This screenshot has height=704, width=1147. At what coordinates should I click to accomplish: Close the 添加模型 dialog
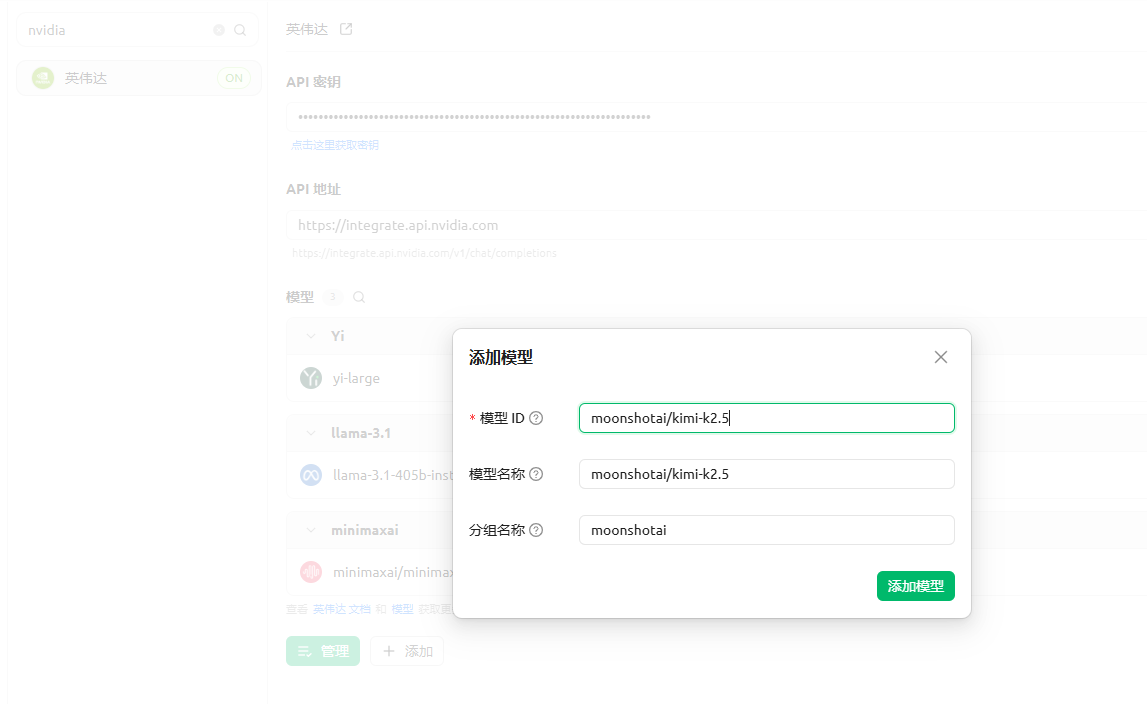tap(941, 357)
